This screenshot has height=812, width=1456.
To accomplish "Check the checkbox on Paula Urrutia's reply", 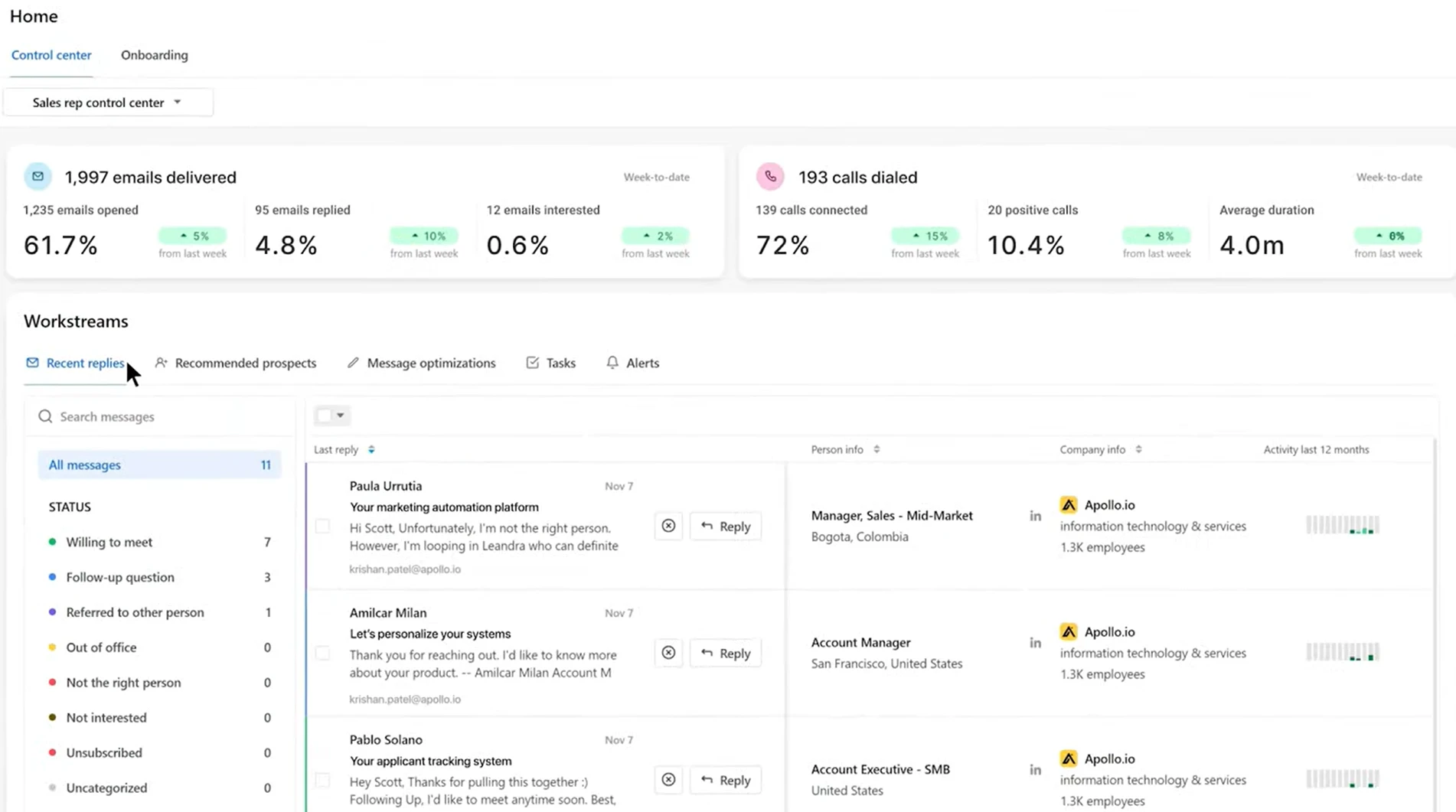I will coord(322,527).
